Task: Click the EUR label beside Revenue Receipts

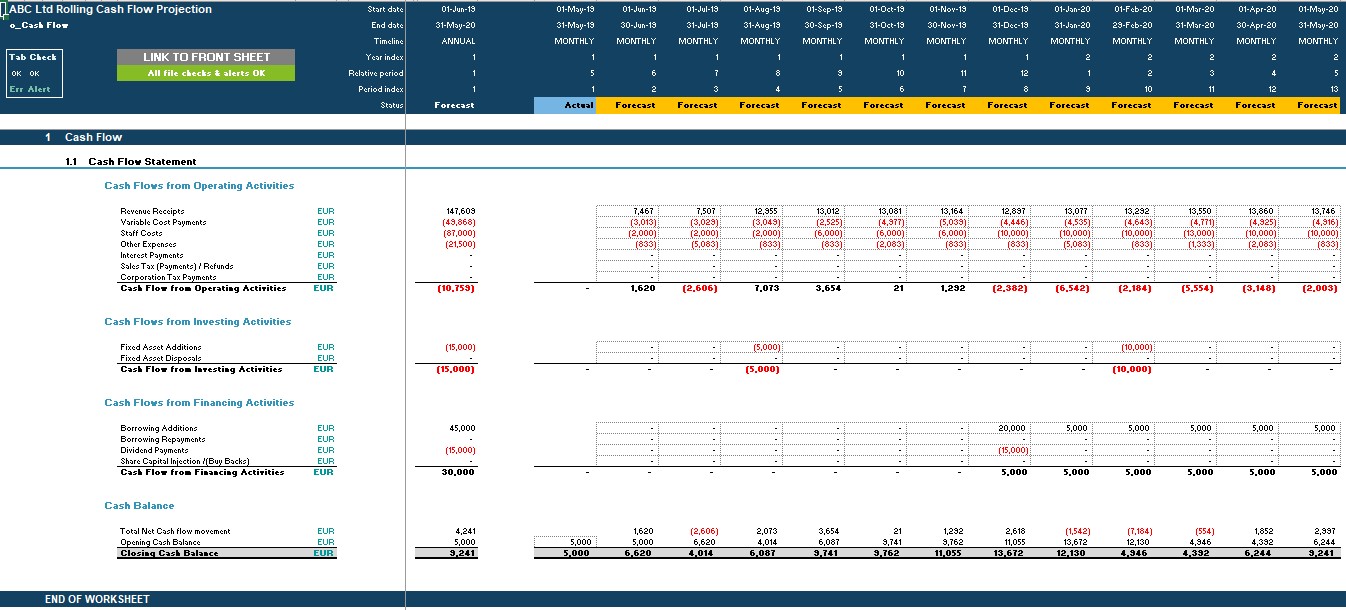Action: point(325,211)
